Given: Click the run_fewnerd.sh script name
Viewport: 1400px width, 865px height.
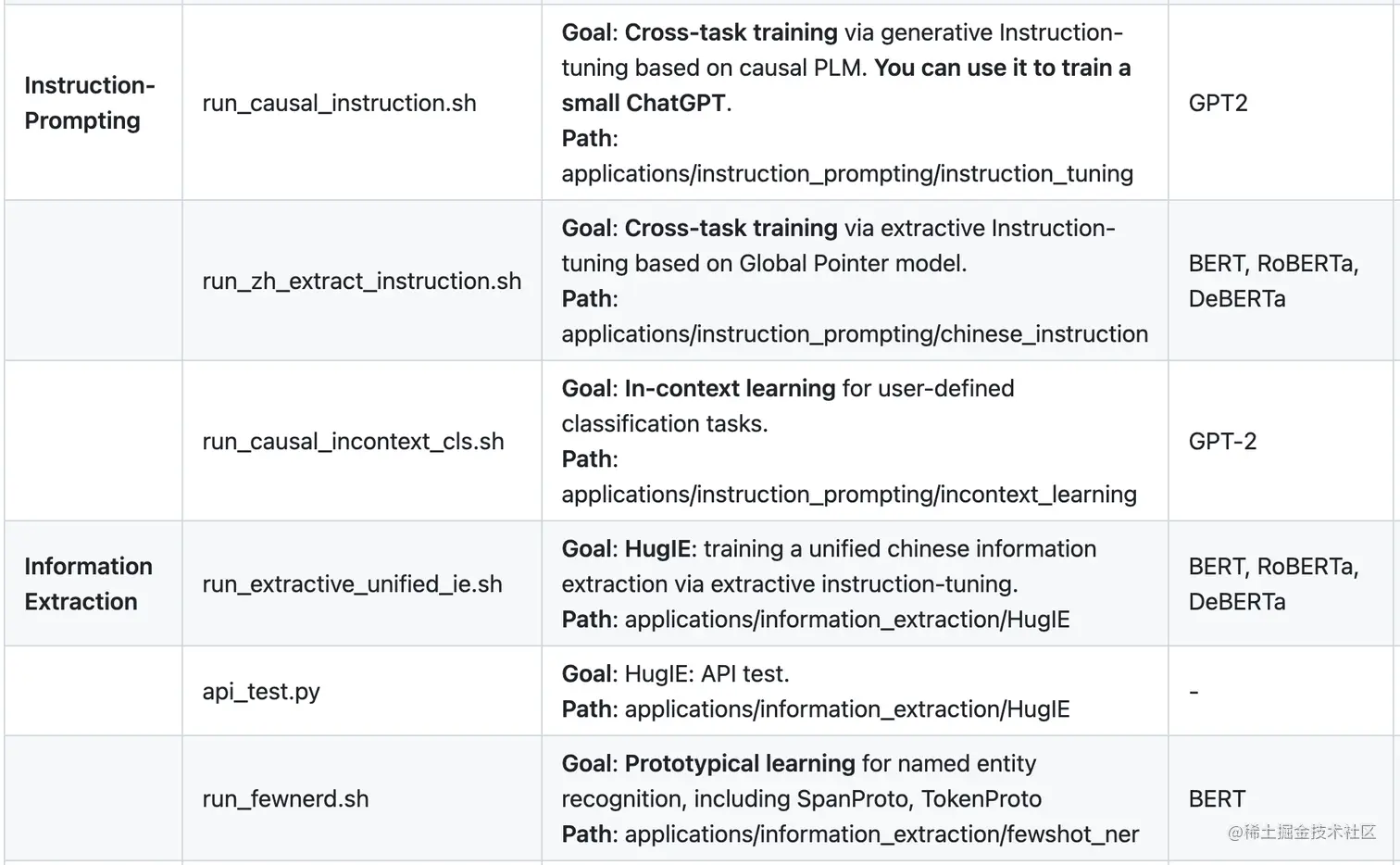Looking at the screenshot, I should [x=285, y=798].
